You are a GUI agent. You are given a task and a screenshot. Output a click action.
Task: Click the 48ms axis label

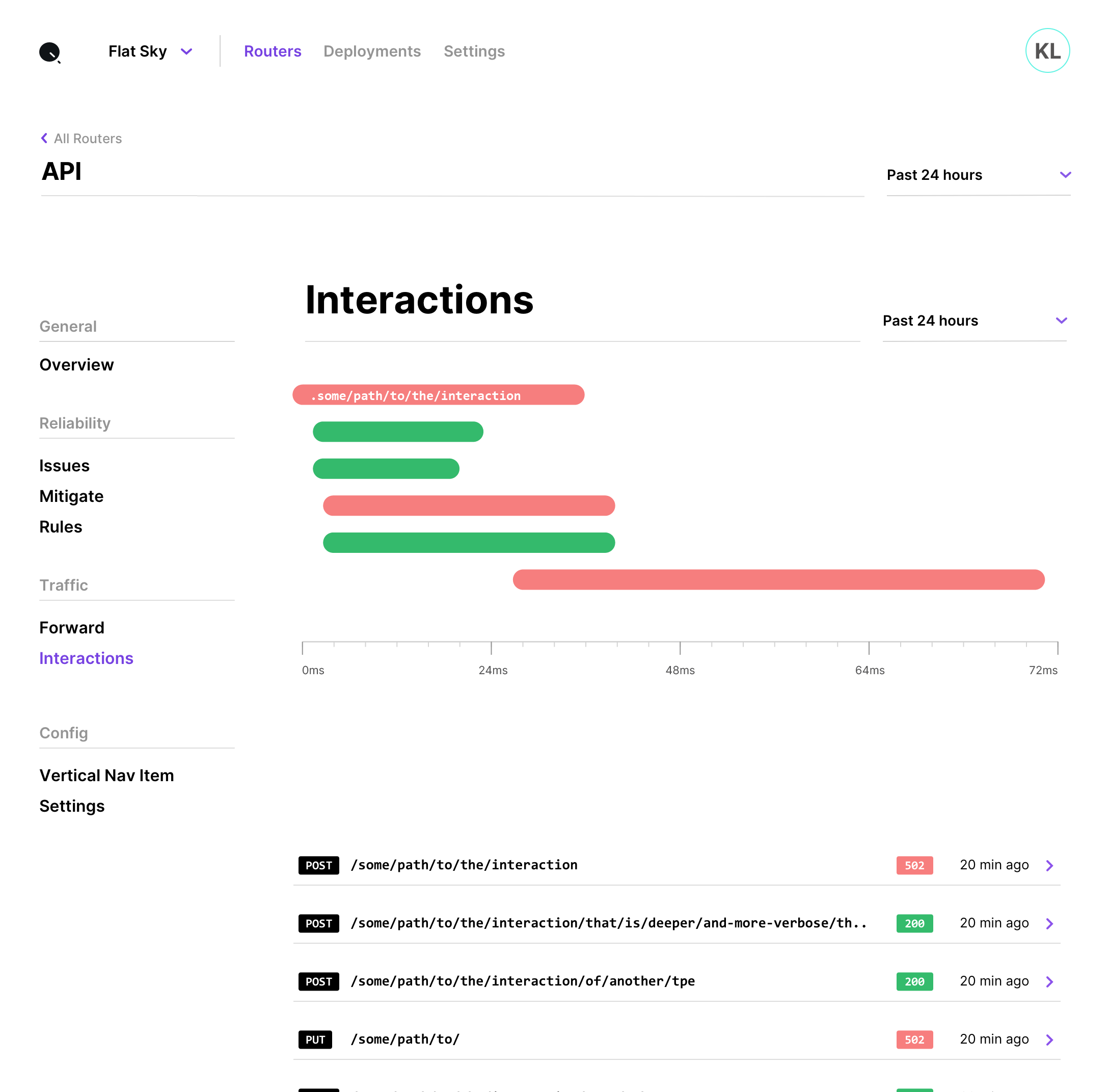[680, 670]
